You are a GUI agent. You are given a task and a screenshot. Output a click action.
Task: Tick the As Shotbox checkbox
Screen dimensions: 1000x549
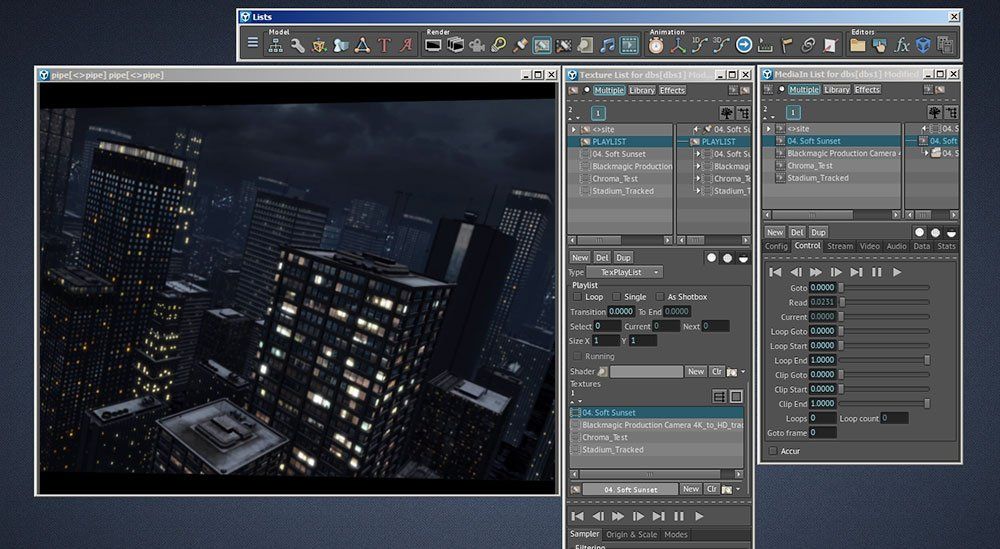(660, 297)
